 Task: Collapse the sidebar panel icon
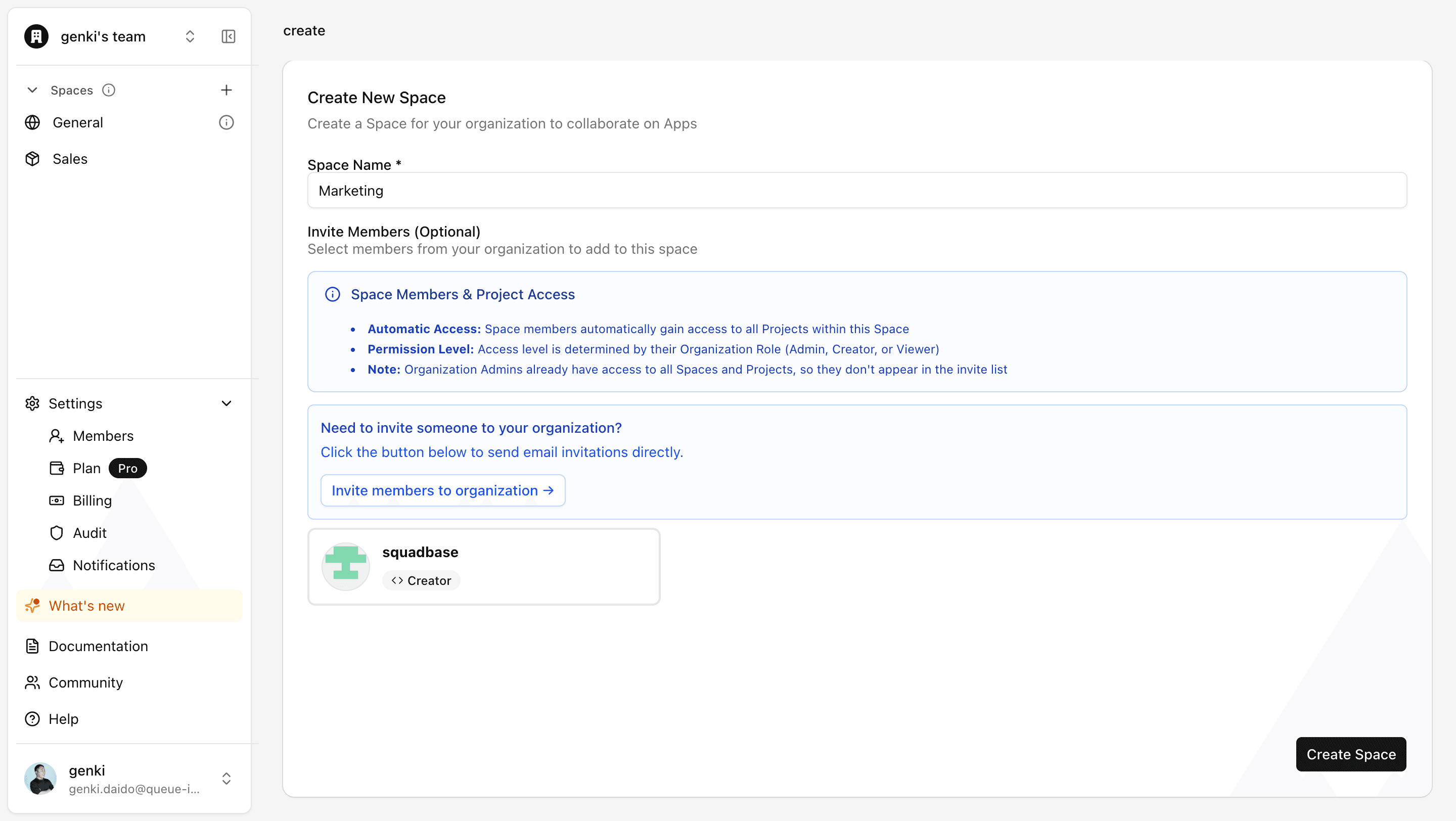pos(229,37)
